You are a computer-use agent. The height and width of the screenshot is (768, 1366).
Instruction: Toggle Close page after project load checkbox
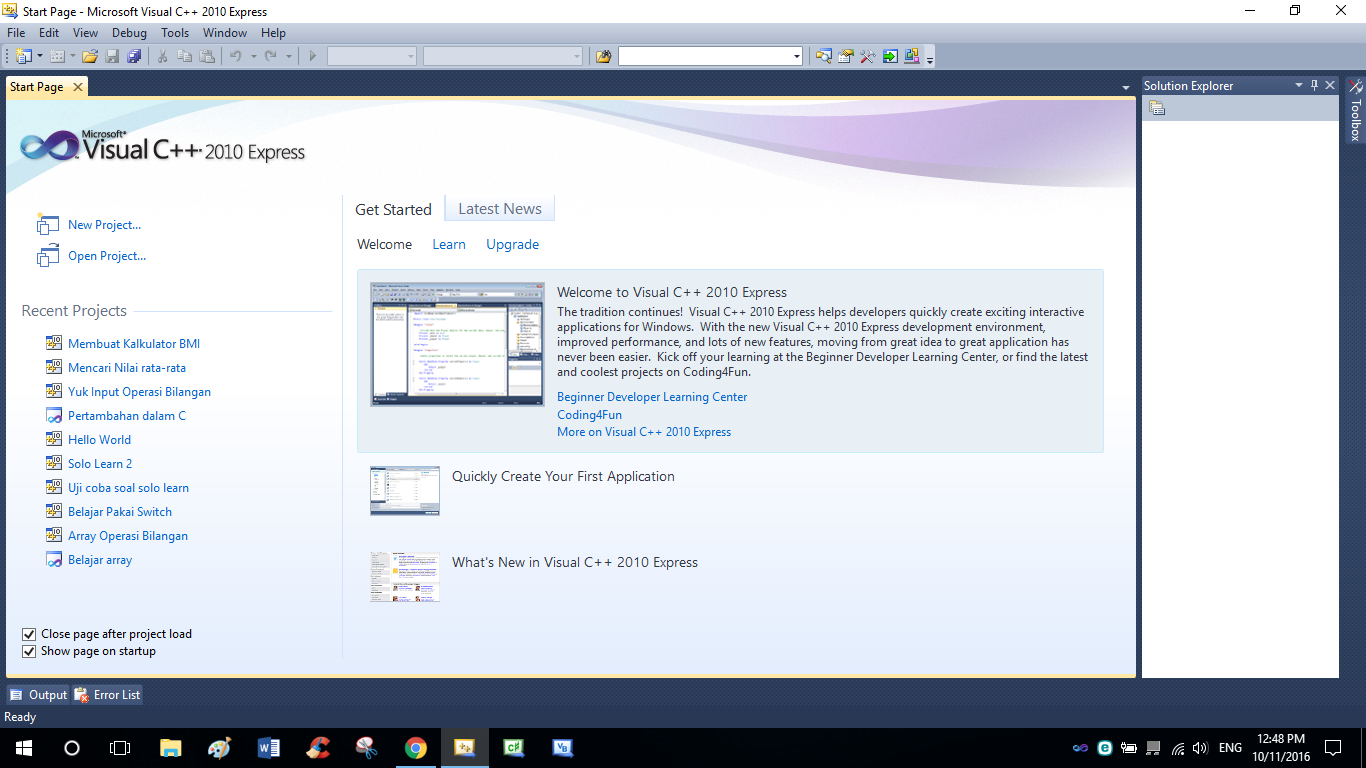(29, 634)
